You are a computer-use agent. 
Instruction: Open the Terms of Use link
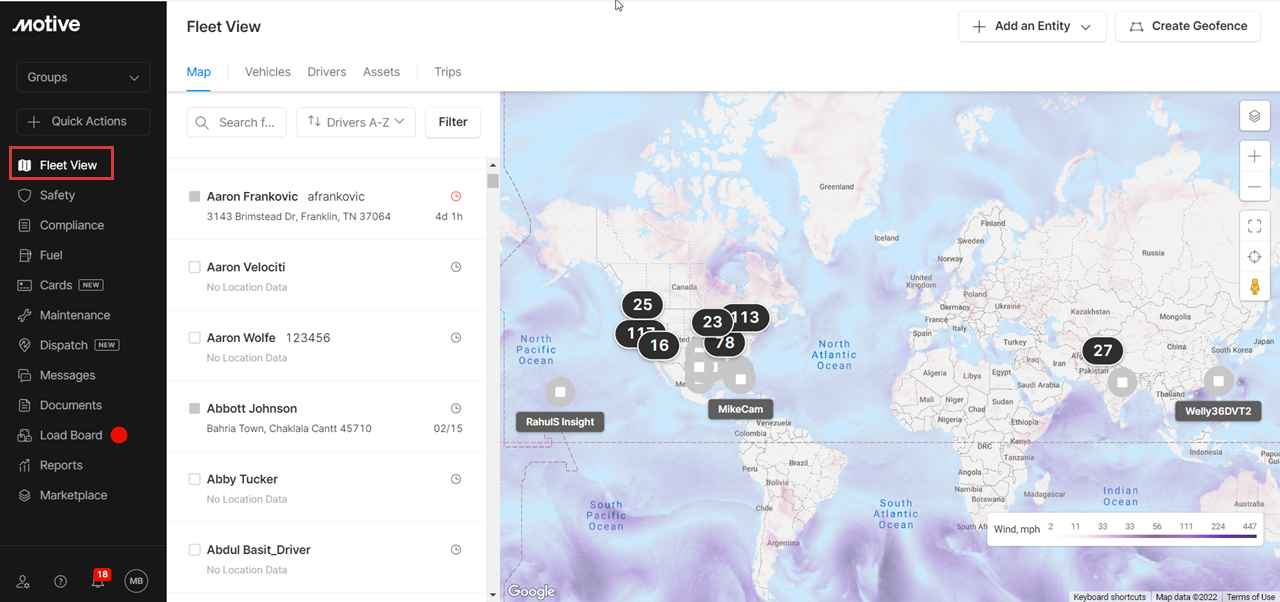1251,597
